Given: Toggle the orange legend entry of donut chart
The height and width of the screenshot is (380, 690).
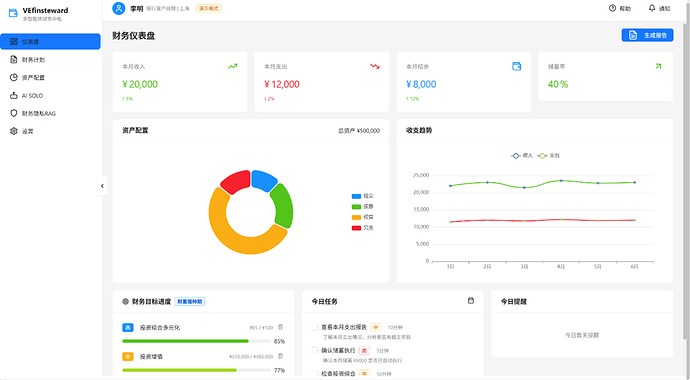Looking at the screenshot, I should click(x=363, y=217).
